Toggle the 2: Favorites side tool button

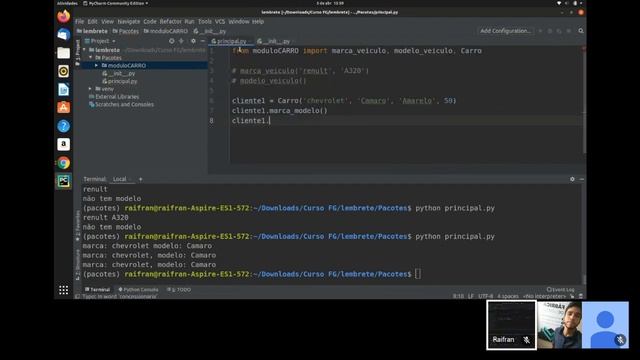pos(78,226)
